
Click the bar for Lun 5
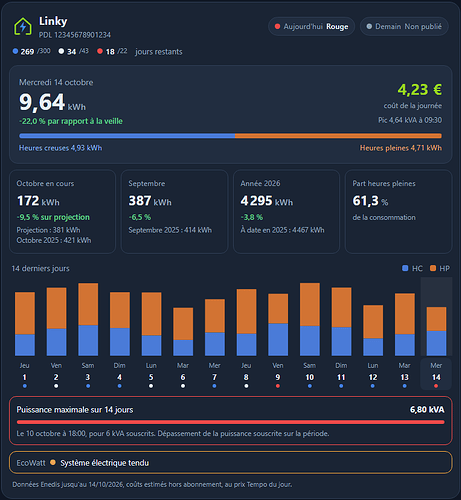pos(151,324)
